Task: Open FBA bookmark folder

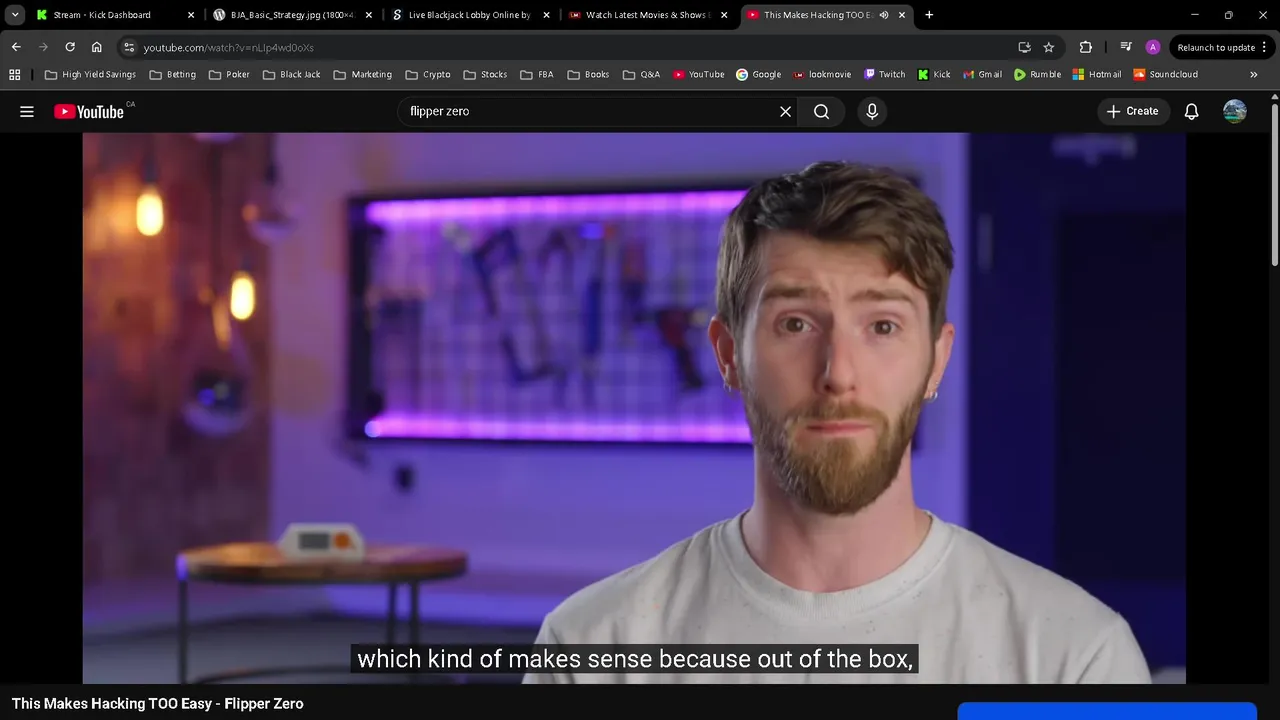Action: point(537,74)
